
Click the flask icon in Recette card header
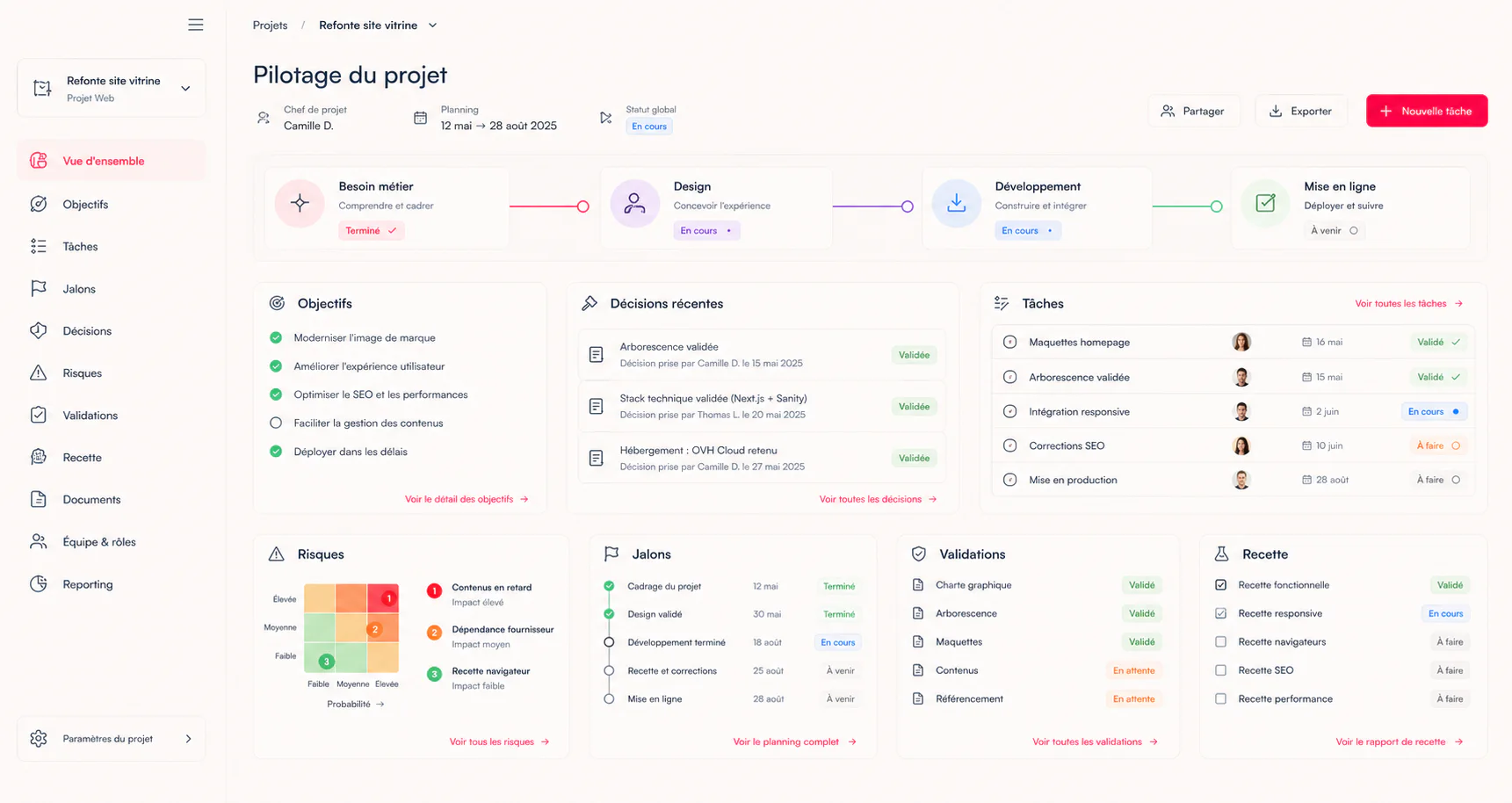coord(1221,553)
